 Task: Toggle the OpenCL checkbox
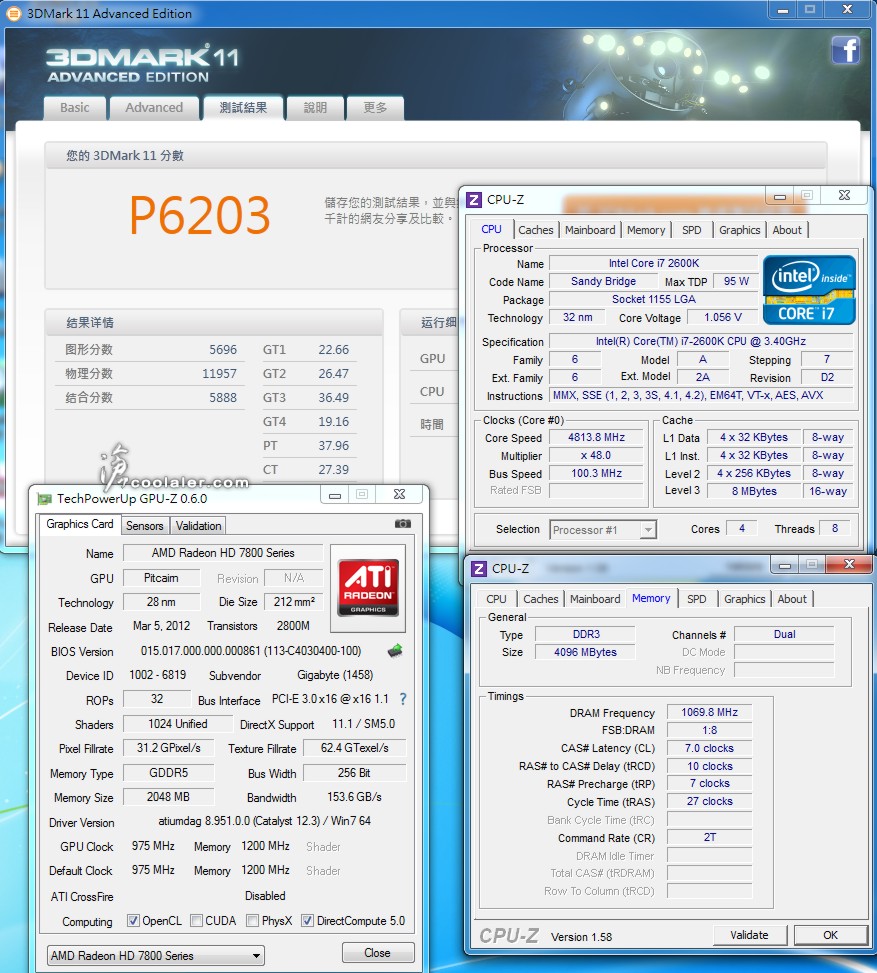coord(133,921)
